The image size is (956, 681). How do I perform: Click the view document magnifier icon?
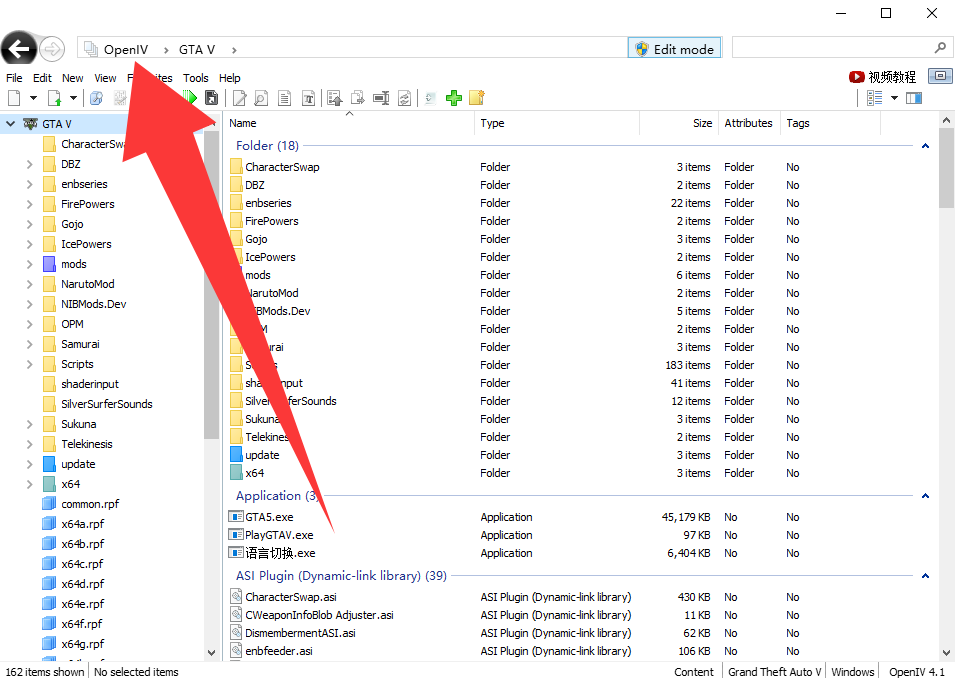[x=261, y=98]
